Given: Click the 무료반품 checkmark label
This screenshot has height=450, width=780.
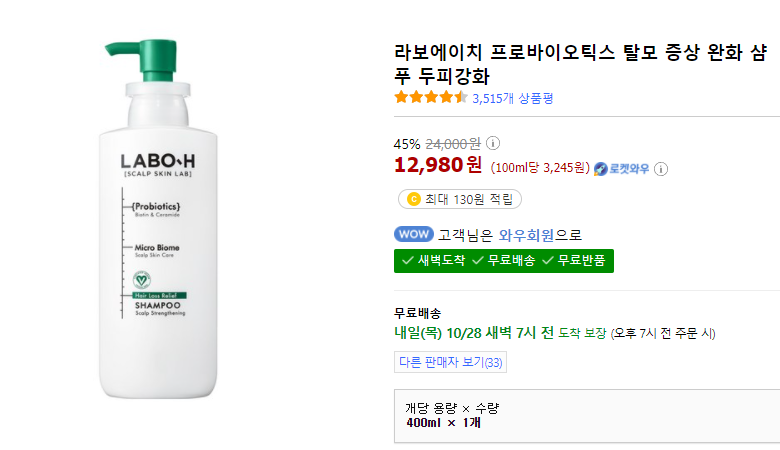Looking at the screenshot, I should (575, 260).
